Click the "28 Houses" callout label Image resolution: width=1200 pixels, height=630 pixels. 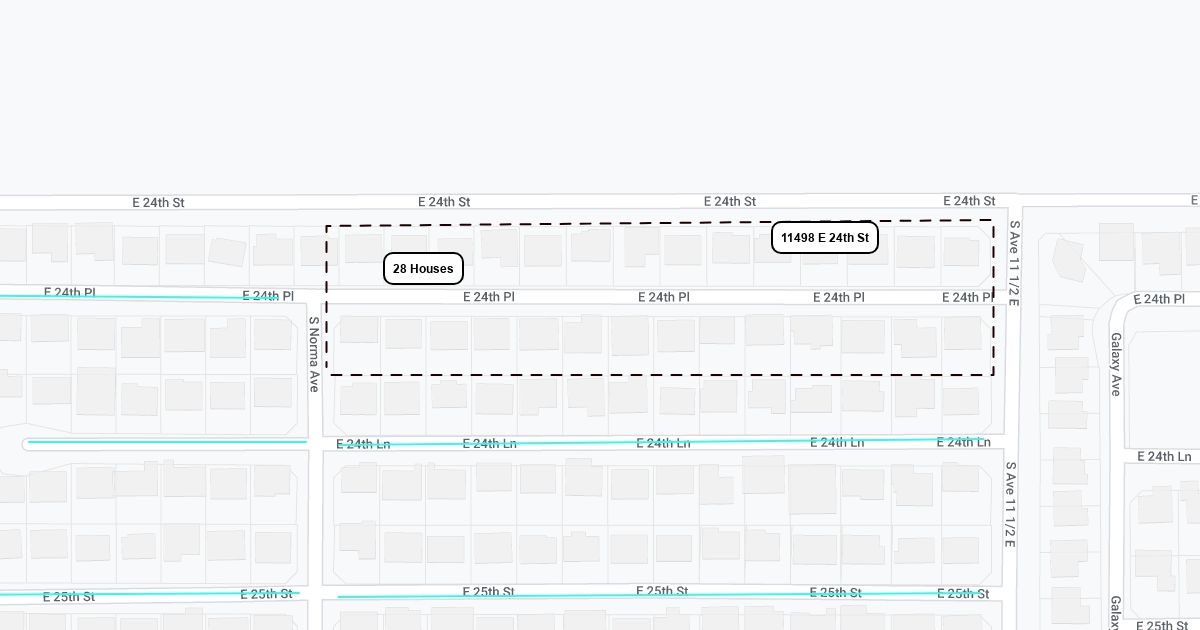coord(423,268)
